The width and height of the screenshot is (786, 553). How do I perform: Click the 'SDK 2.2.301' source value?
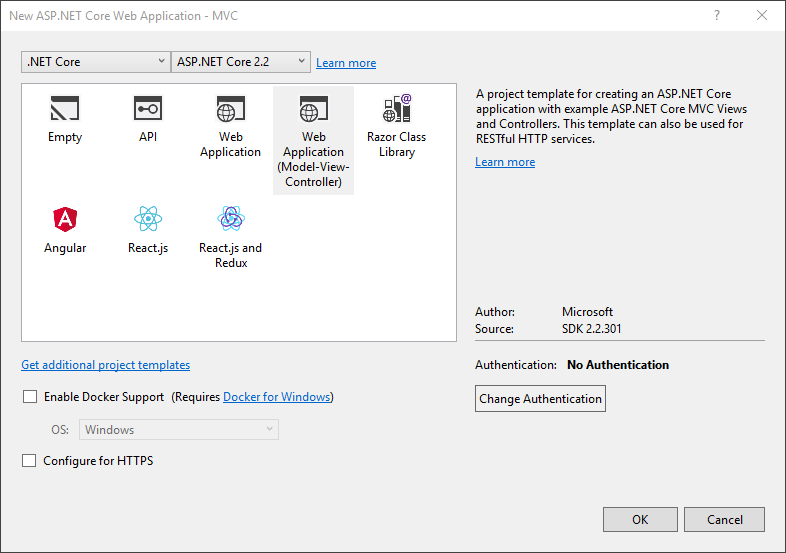click(x=592, y=329)
